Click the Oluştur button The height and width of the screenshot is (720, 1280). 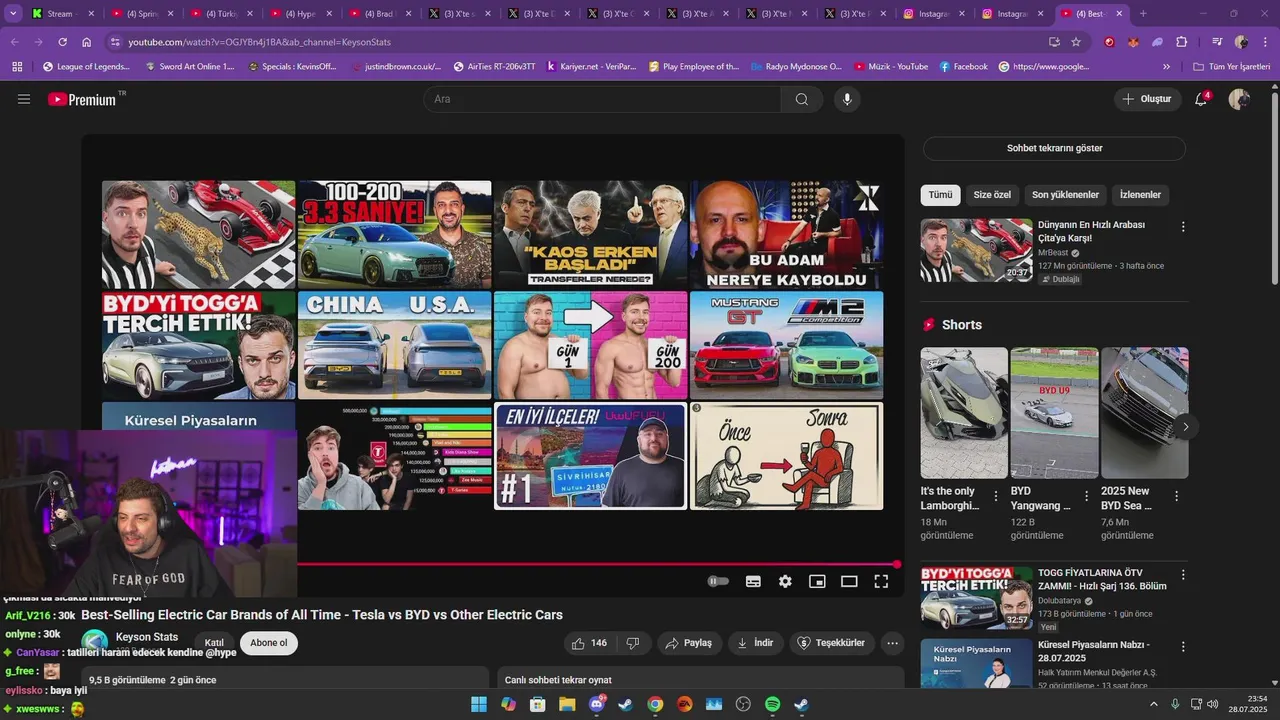(x=1146, y=99)
